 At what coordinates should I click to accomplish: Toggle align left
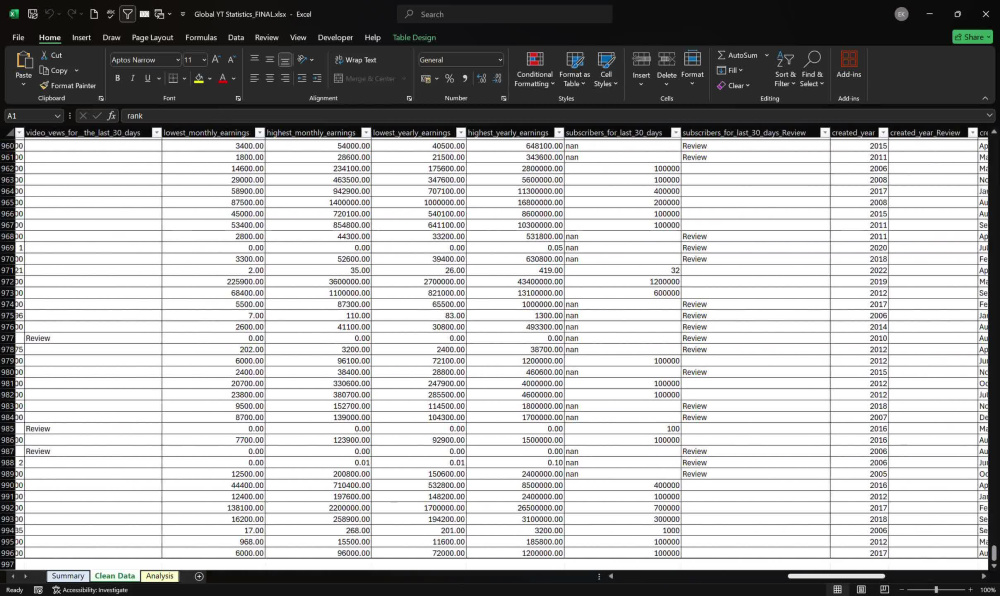254,78
